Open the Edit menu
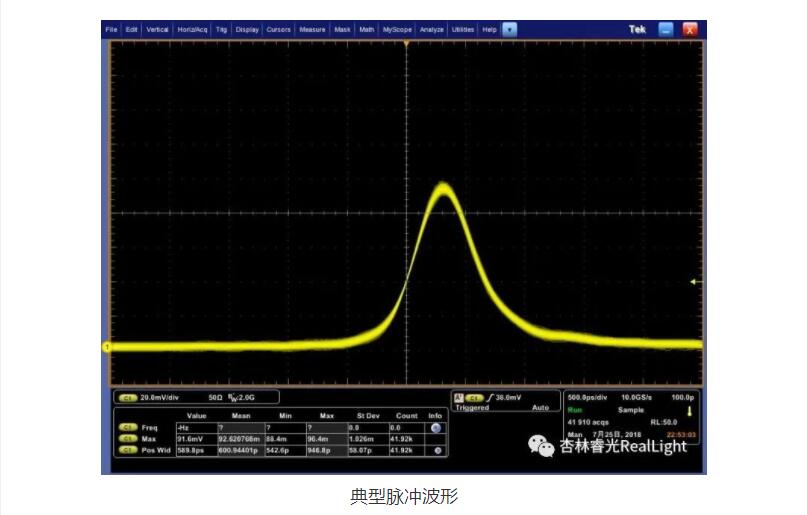Screen dimensions: 807x515 [132, 30]
